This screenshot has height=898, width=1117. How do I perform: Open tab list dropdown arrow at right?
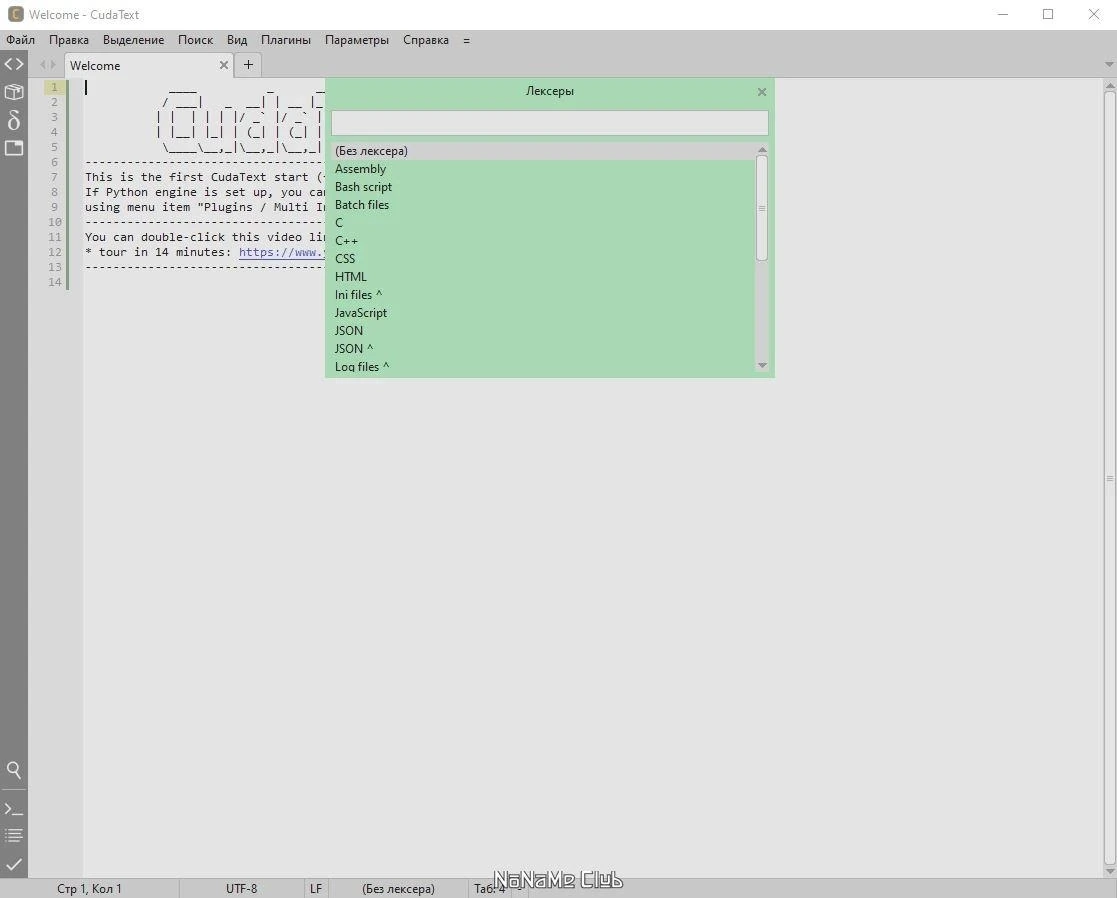tap(1108, 65)
